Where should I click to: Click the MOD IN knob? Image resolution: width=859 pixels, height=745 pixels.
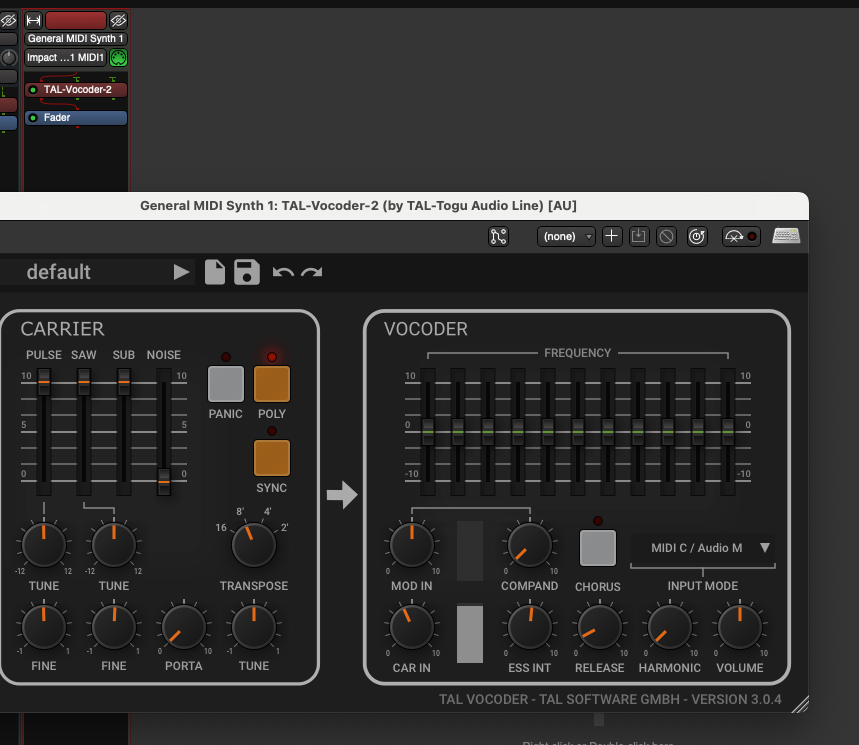(411, 545)
